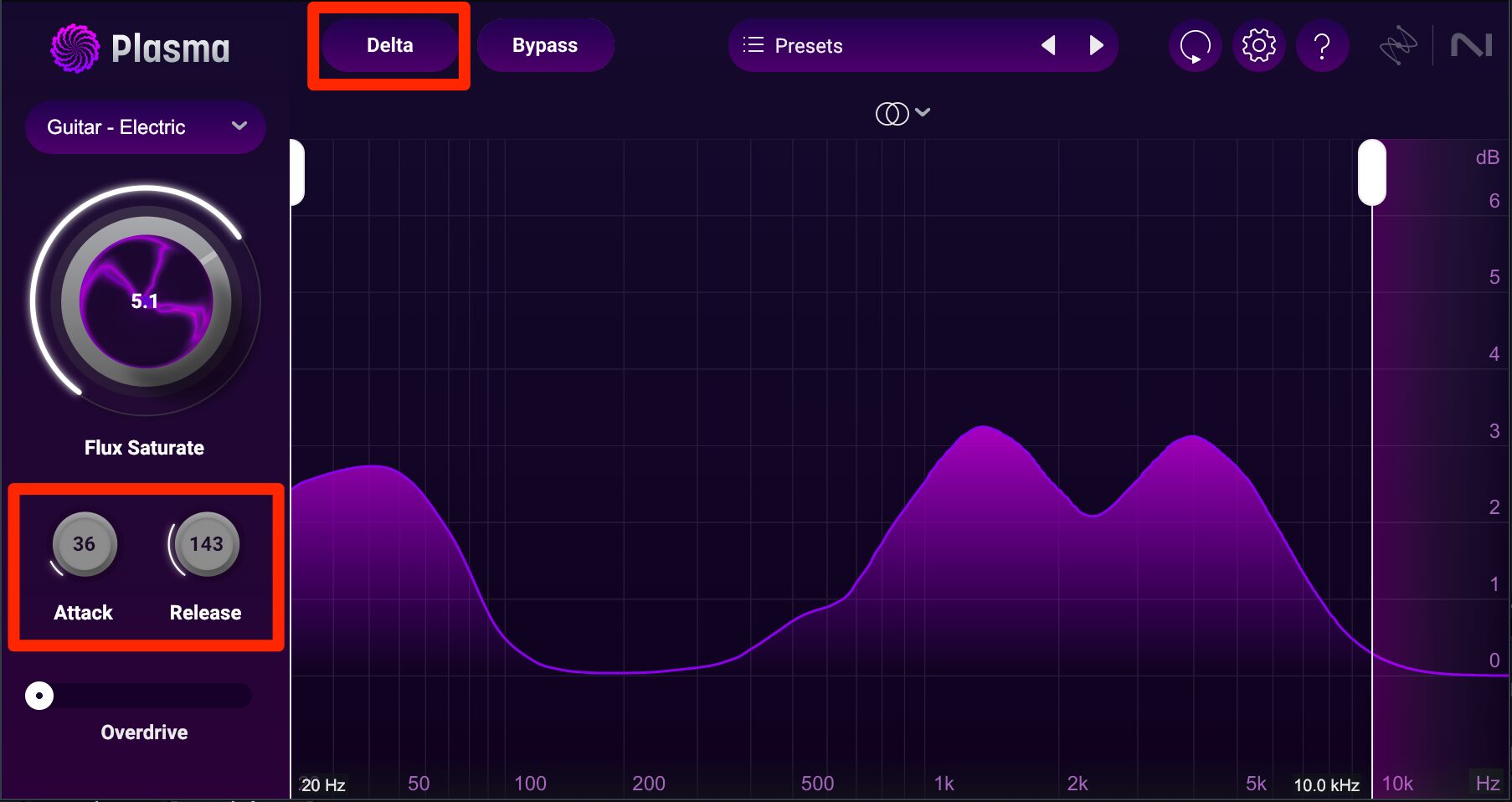1512x802 pixels.
Task: Load the next preset arrow
Action: pos(1096,45)
